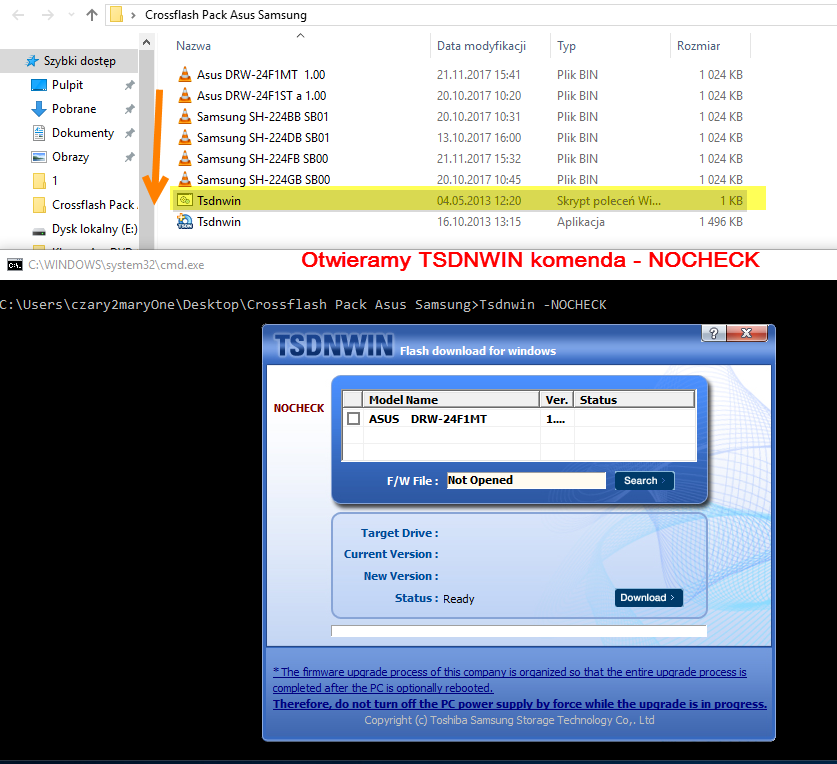The width and height of the screenshot is (837, 764).
Task: Click the Forward navigation arrow in Explorer
Action: pos(48,15)
